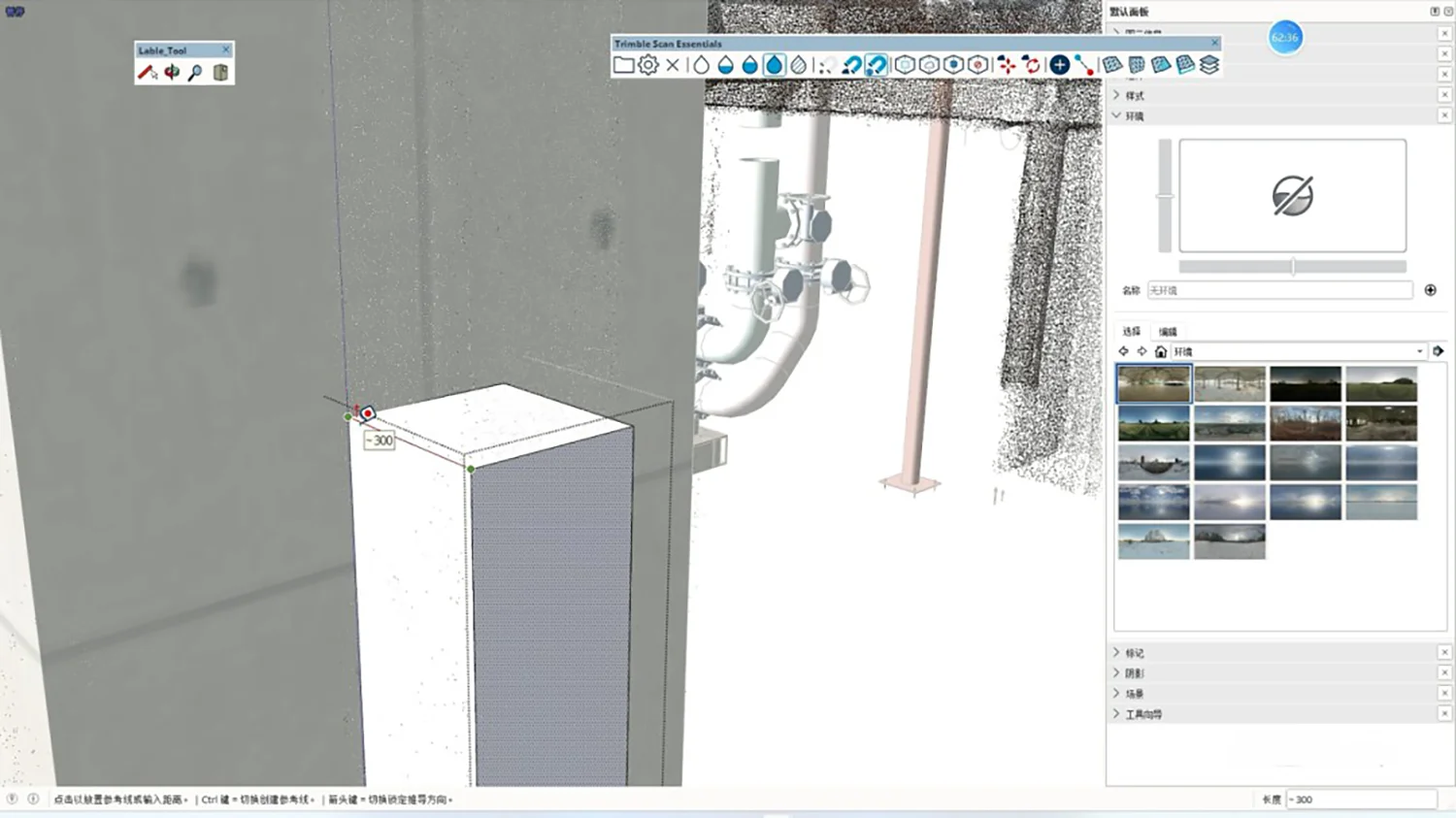Switch to the 选择 tab
The width and height of the screenshot is (1456, 818).
[x=1132, y=332]
